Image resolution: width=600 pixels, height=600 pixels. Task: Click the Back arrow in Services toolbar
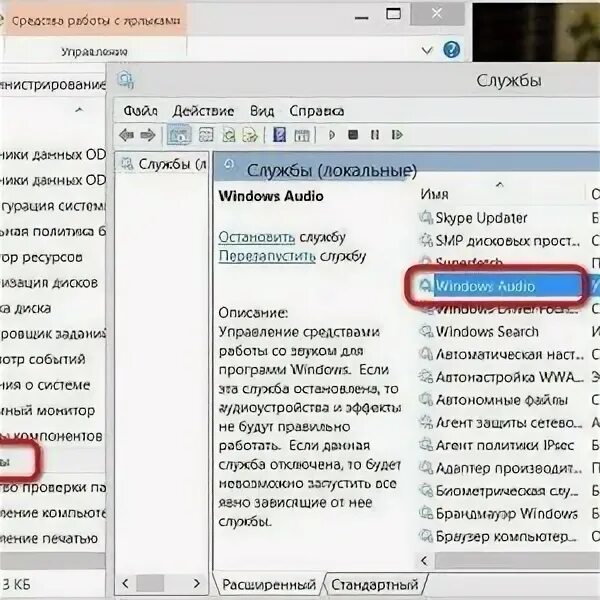[126, 135]
